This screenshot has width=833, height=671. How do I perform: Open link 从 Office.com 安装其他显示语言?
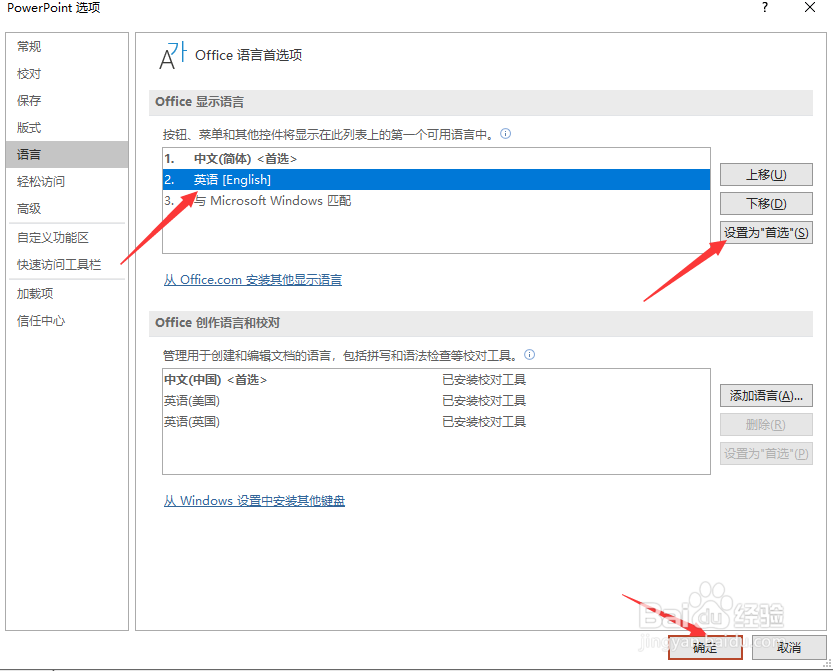pos(253,280)
